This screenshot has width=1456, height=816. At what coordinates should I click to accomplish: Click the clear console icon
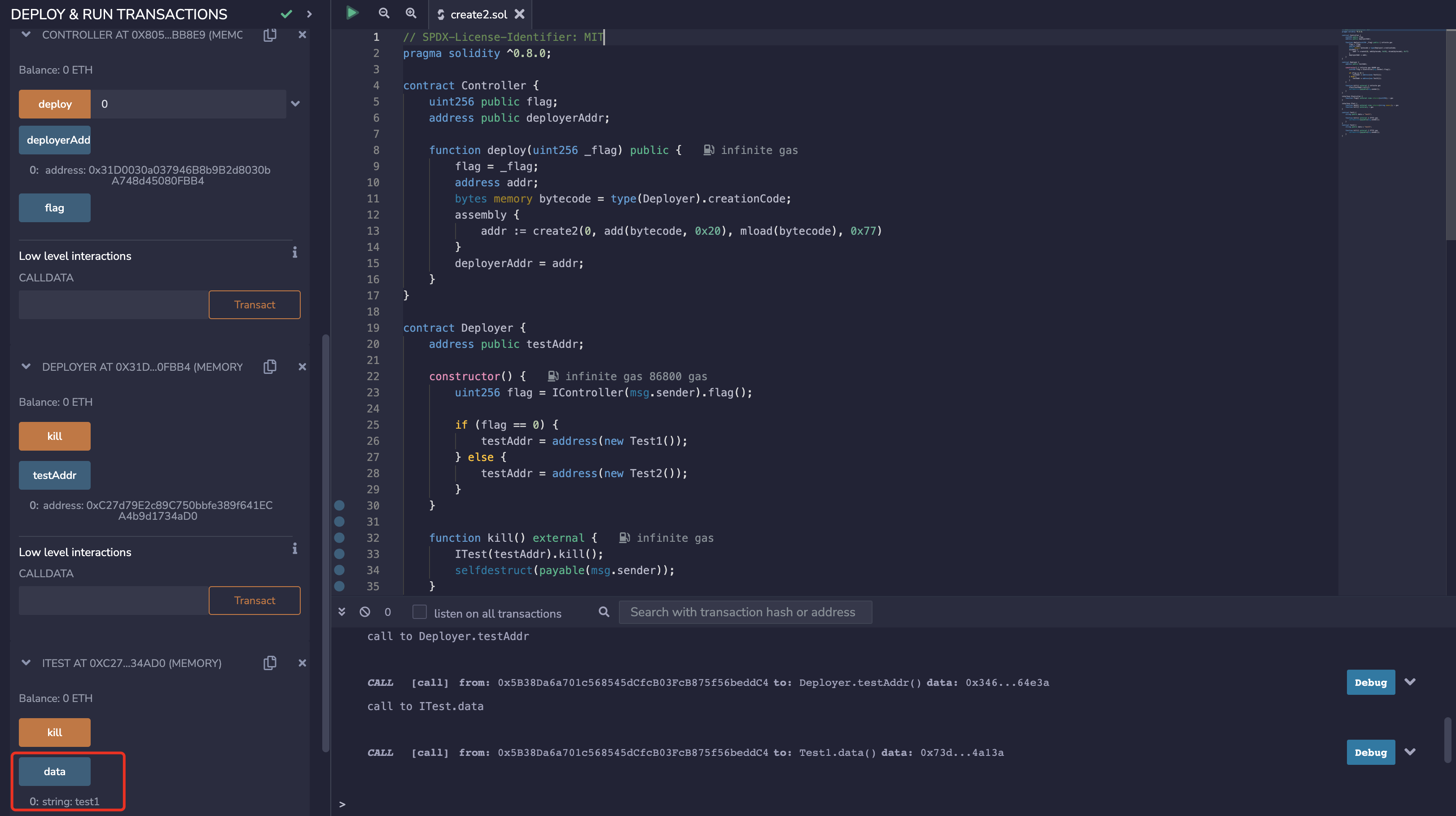tap(364, 612)
